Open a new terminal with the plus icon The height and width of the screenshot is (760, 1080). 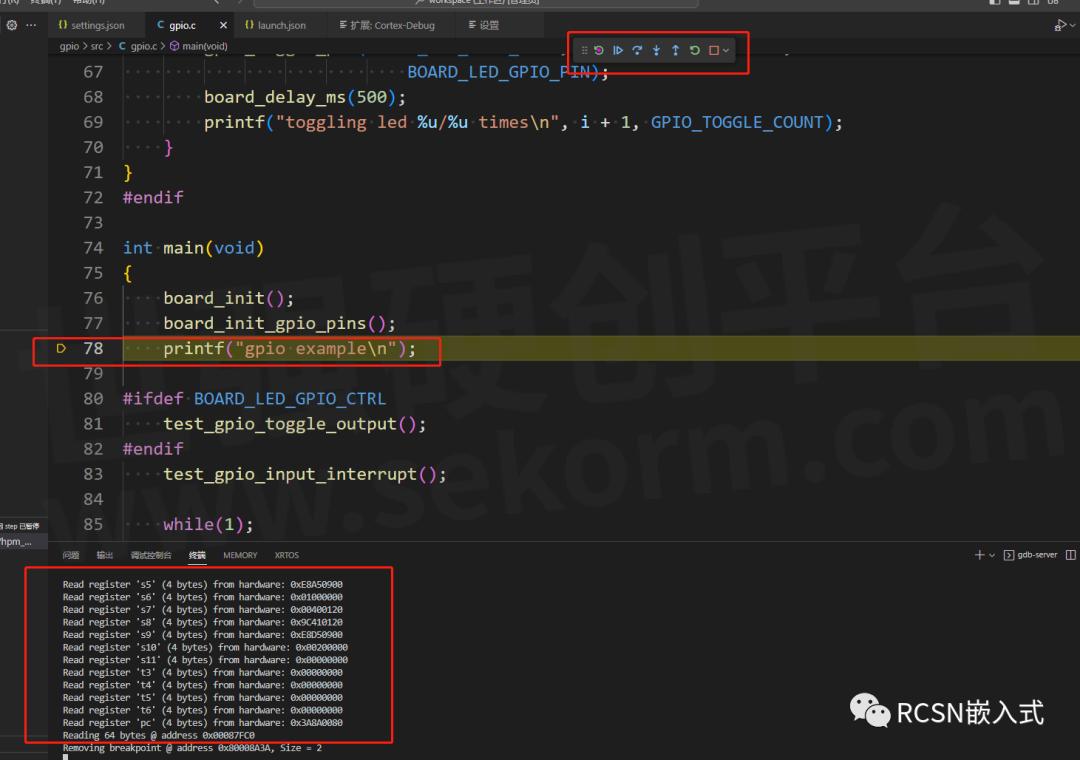pyautogui.click(x=979, y=555)
